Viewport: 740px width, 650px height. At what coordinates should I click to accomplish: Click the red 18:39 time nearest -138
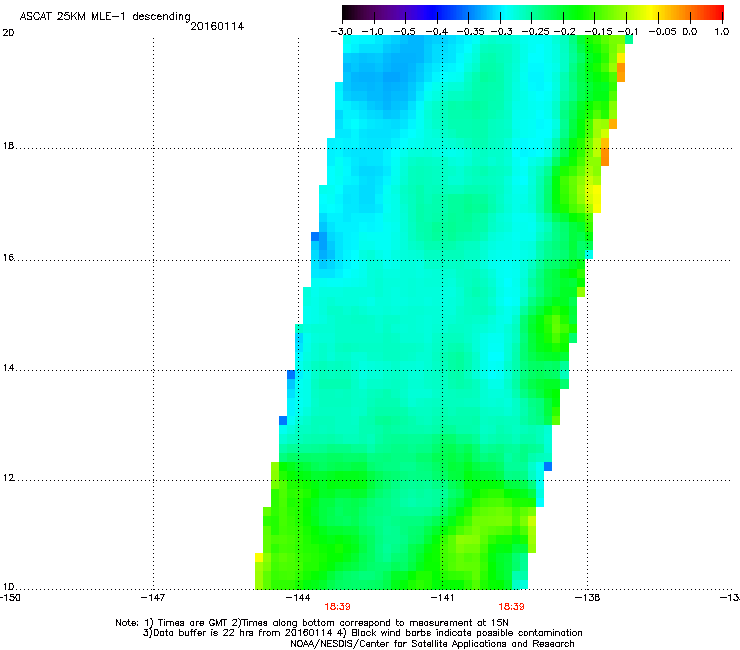[x=512, y=607]
